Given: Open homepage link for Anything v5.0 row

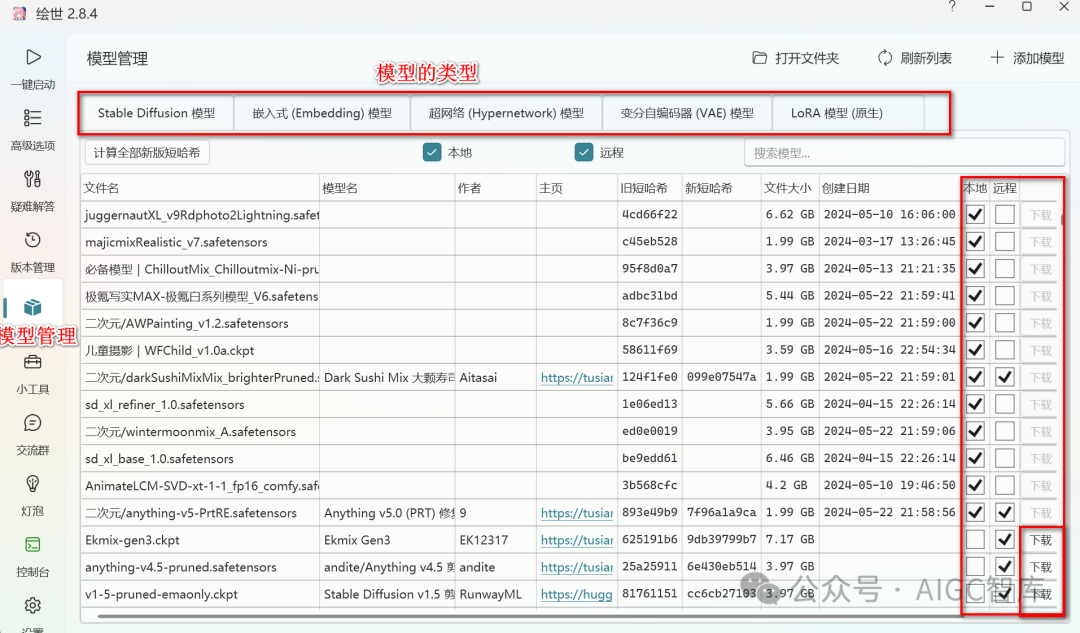Looking at the screenshot, I should tap(577, 512).
